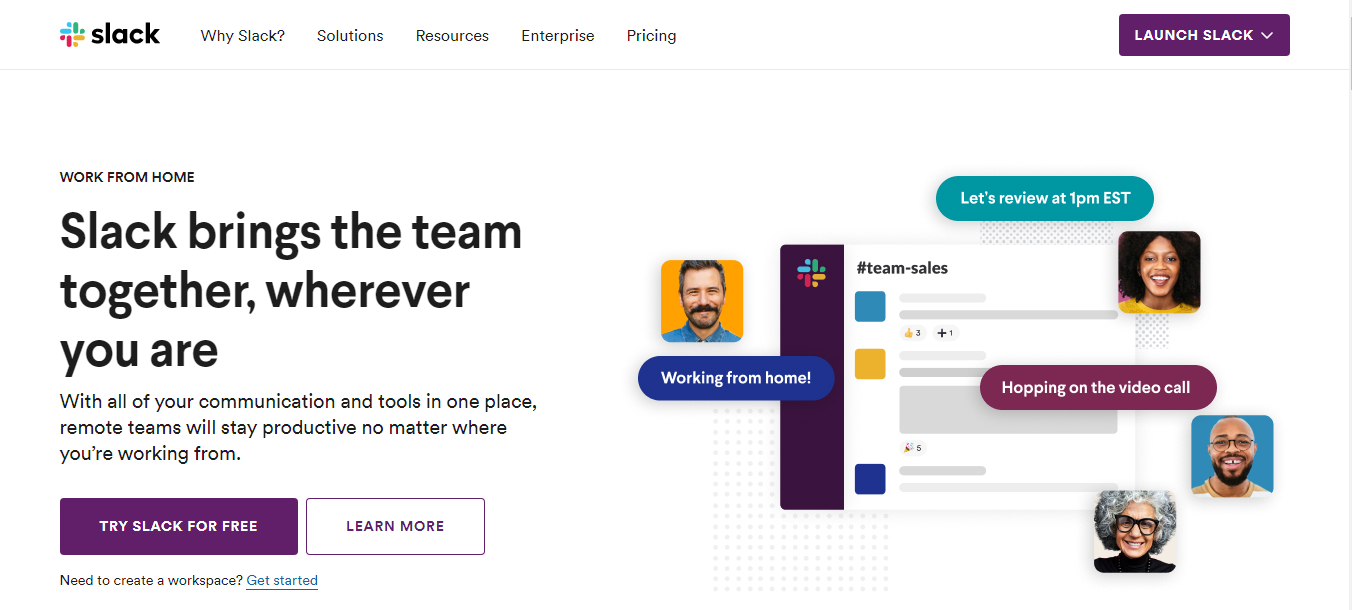Click the paragraph about remote teams staying productive
1352x610 pixels.
(298, 428)
